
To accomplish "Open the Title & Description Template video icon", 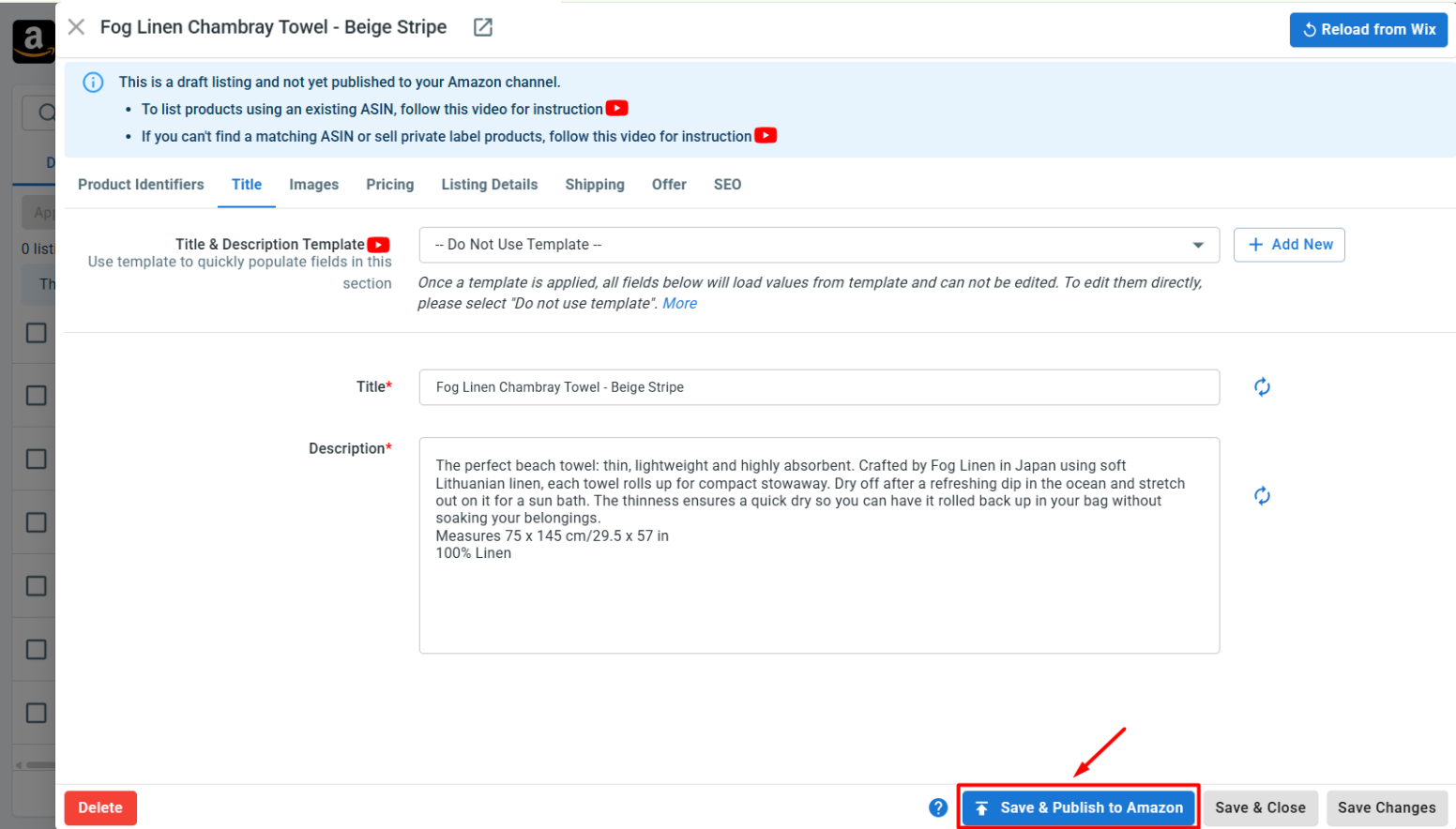I will pos(378,245).
